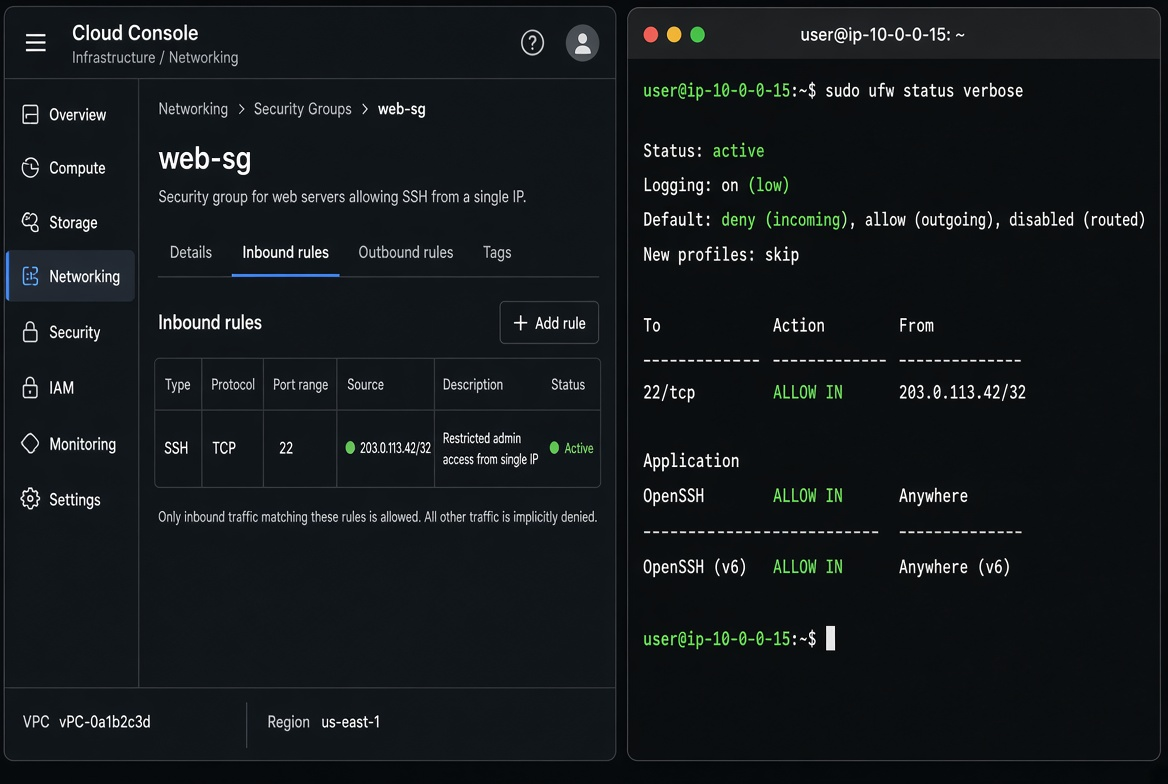Image resolution: width=1168 pixels, height=784 pixels.
Task: Click the breadcrumb chevron after Networking
Action: point(241,110)
